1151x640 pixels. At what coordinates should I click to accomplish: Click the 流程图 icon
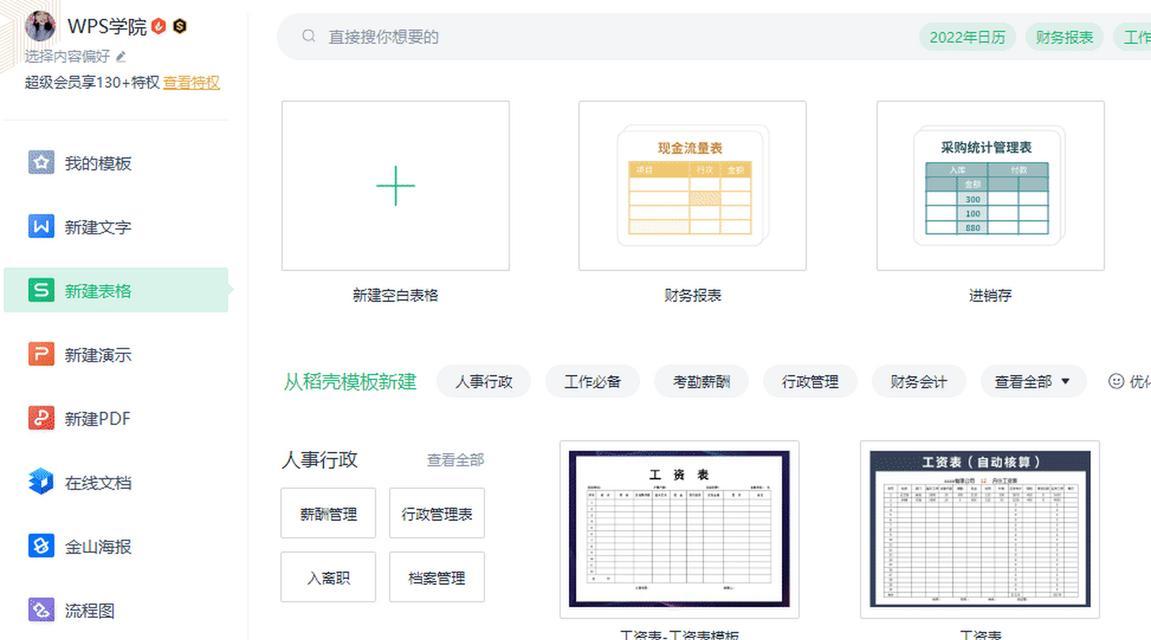[x=41, y=609]
